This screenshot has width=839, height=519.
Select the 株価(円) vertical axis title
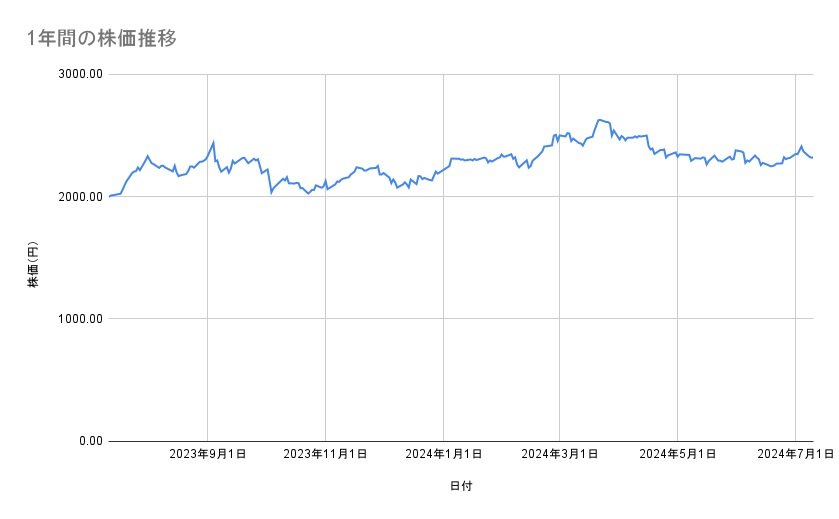point(33,265)
